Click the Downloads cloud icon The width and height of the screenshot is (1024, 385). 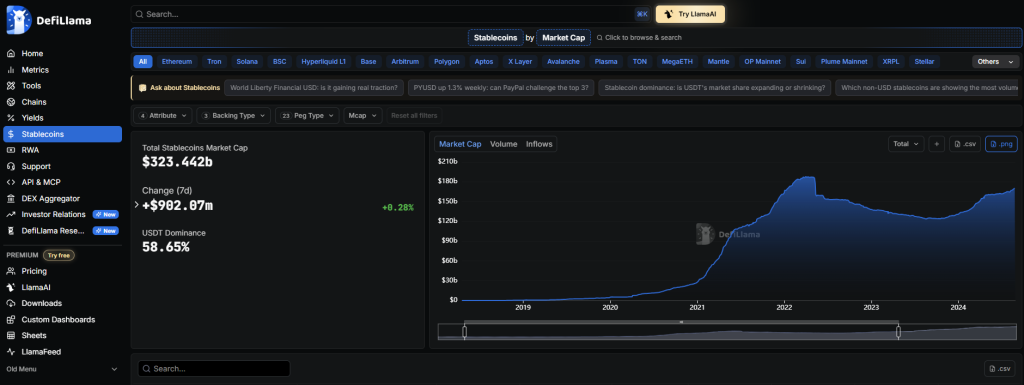point(10,303)
